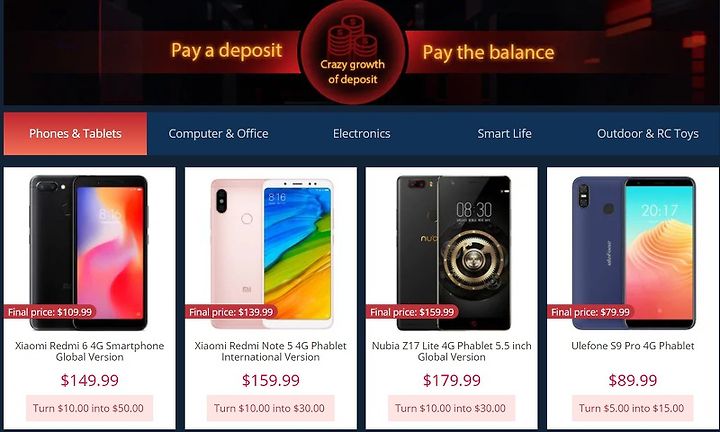Open Ulefone S9 Pro 4G Phablet link
This screenshot has height=432, width=720.
632,346
